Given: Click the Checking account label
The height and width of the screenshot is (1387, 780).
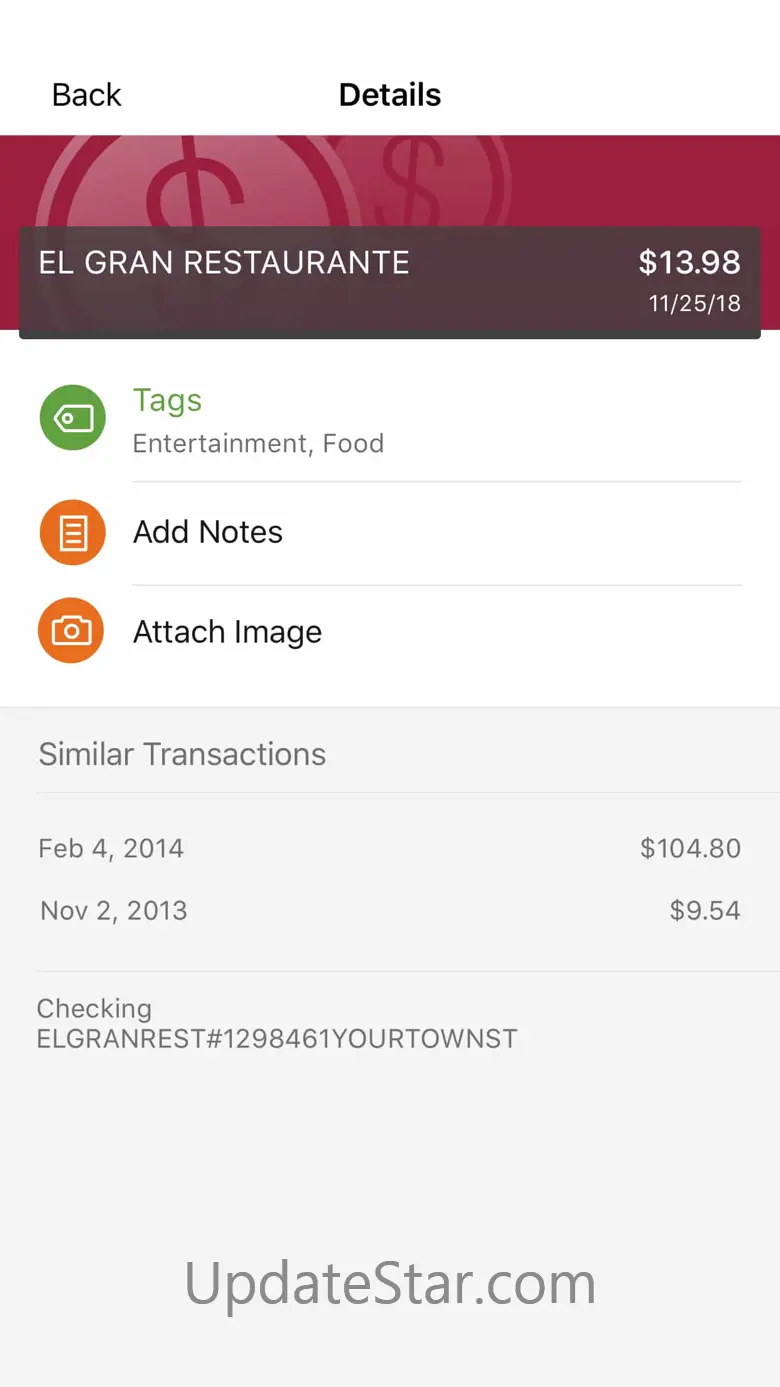Looking at the screenshot, I should pos(94,1008).
